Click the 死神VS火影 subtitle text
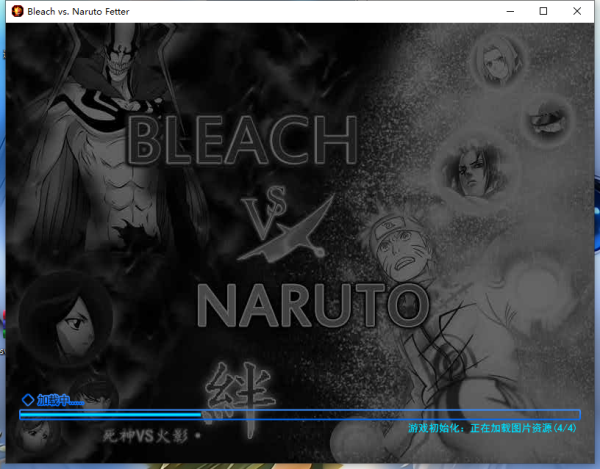600x469 pixels. 145,436
